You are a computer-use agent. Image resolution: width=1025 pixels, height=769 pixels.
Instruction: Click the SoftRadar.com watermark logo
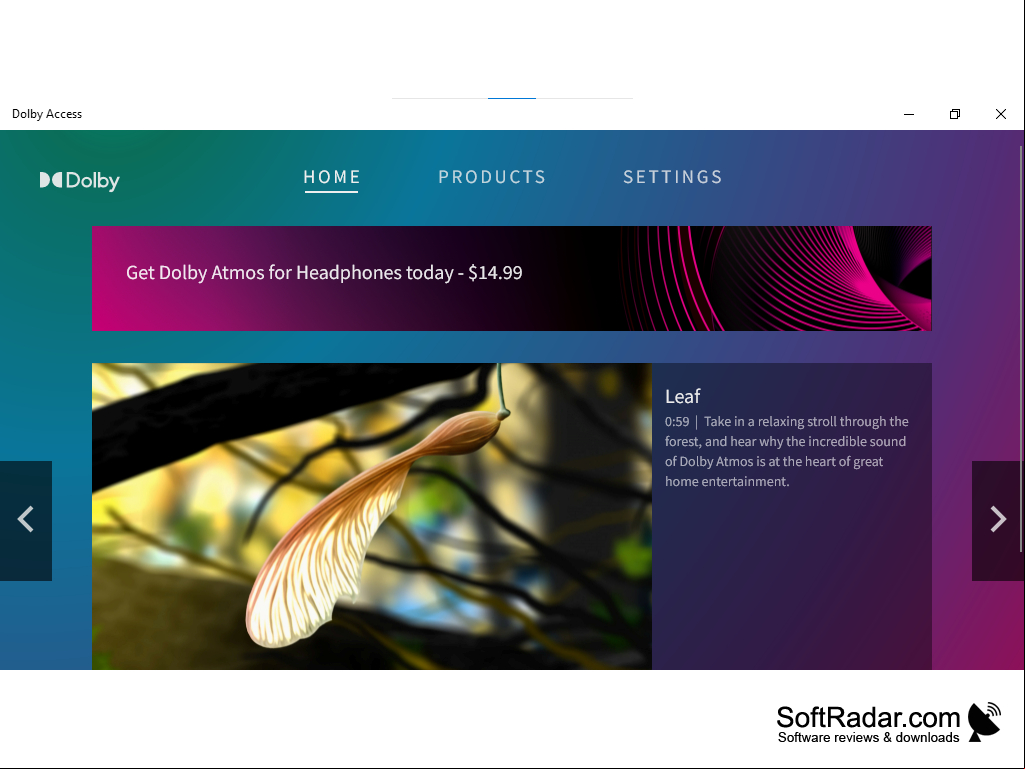tap(888, 723)
